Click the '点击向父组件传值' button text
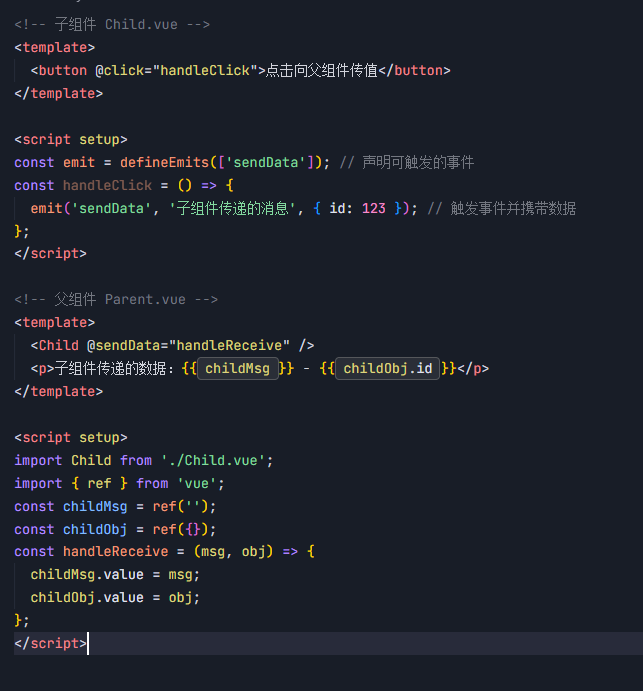643x691 pixels. click(322, 71)
